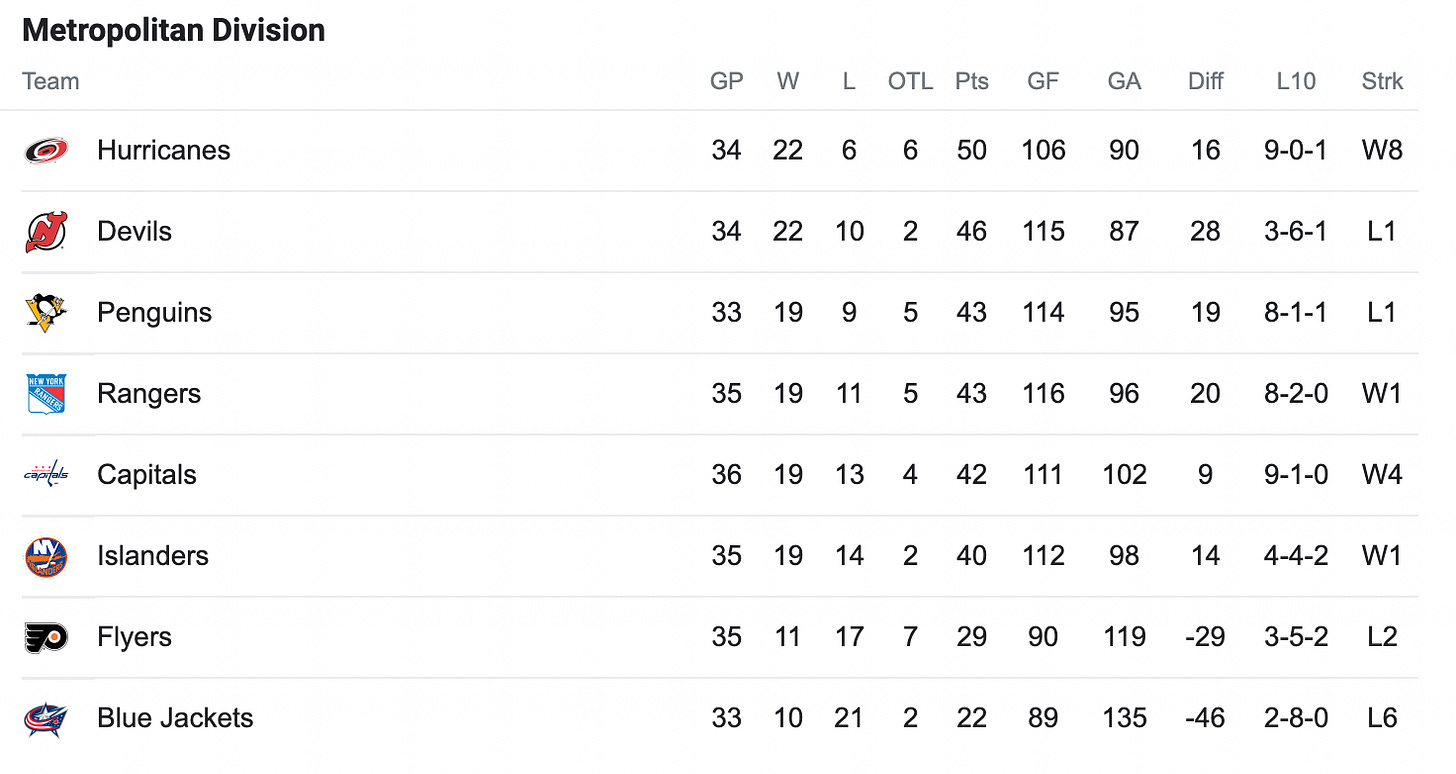The height and width of the screenshot is (774, 1456).
Task: Click the GP column header
Action: pos(727,81)
